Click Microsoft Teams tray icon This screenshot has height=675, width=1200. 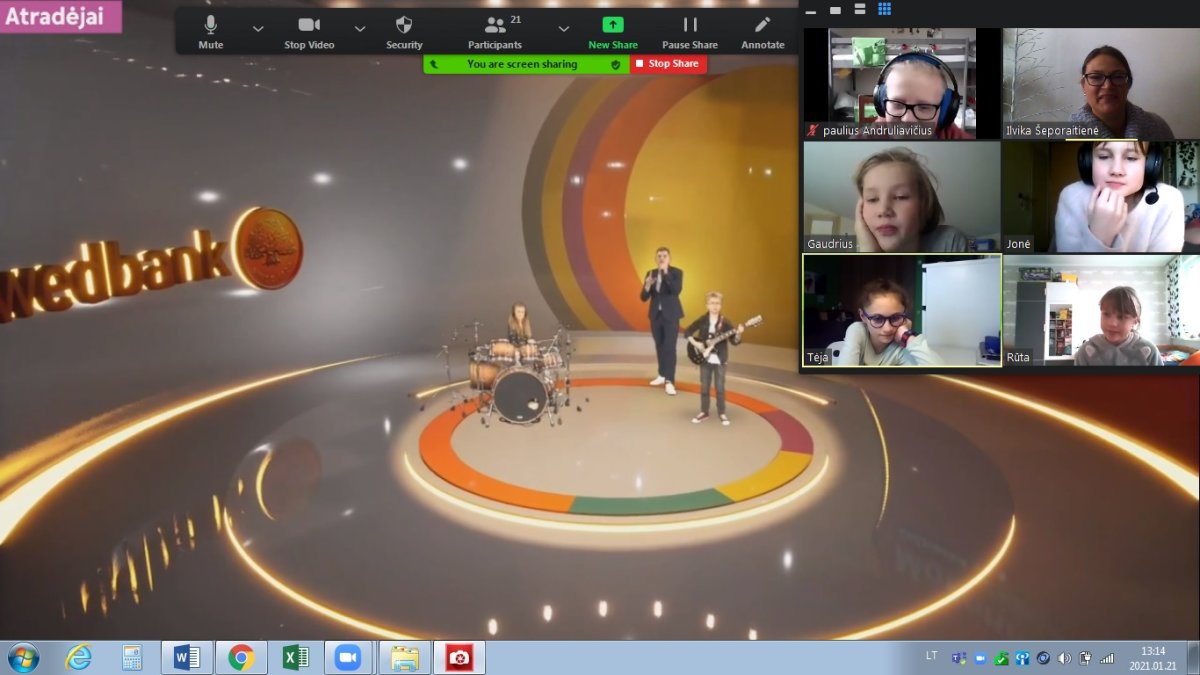click(x=959, y=658)
